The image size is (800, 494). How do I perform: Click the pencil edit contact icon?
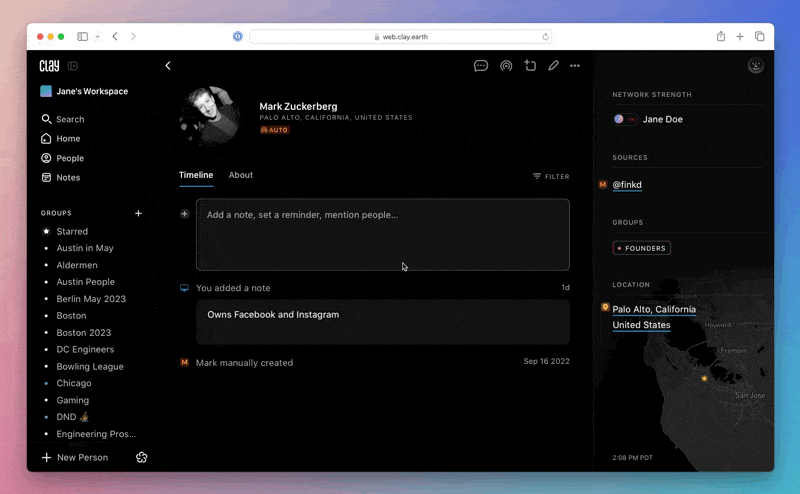553,66
